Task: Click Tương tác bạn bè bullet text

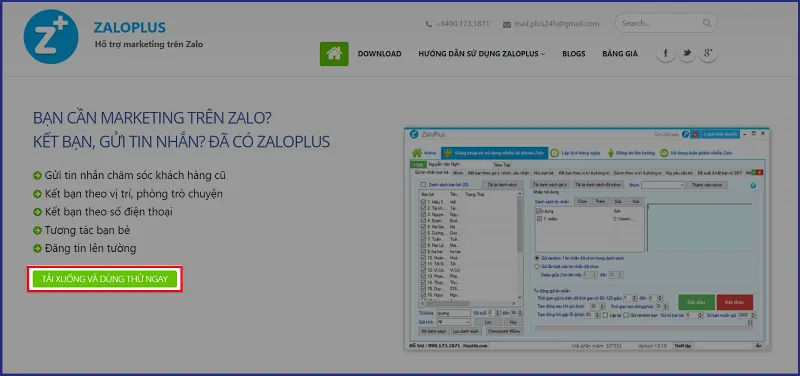Action: (x=87, y=230)
